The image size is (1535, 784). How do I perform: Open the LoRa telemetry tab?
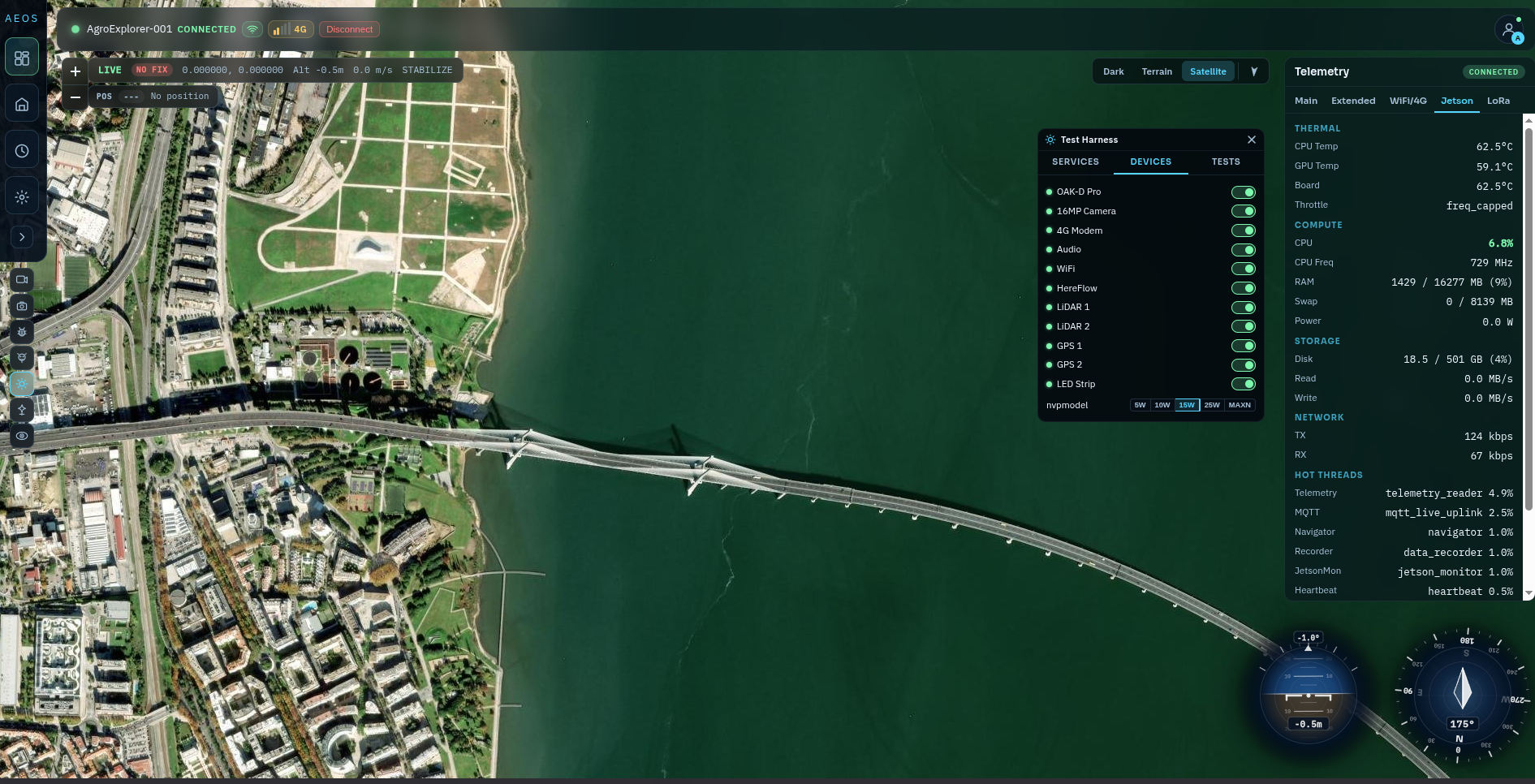[x=1498, y=101]
